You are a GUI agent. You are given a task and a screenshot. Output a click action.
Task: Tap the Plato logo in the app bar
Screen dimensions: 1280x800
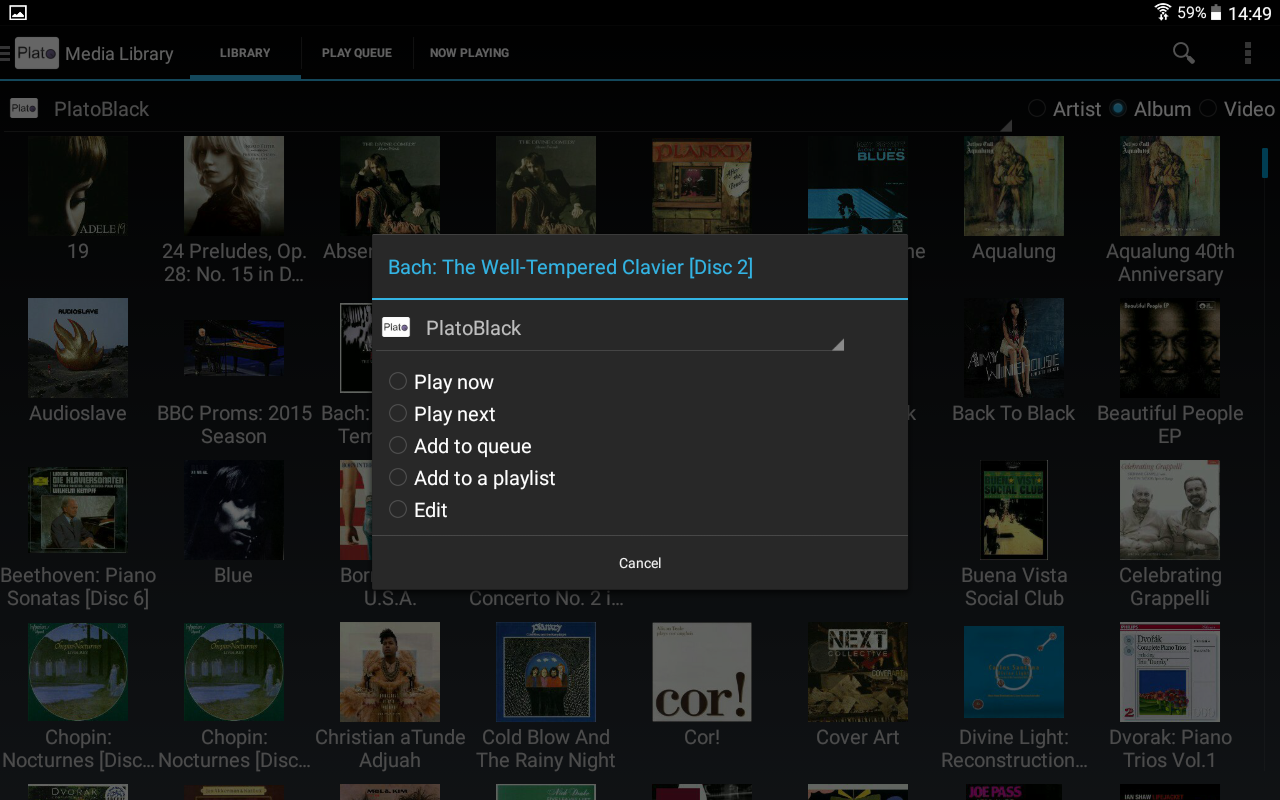point(36,52)
